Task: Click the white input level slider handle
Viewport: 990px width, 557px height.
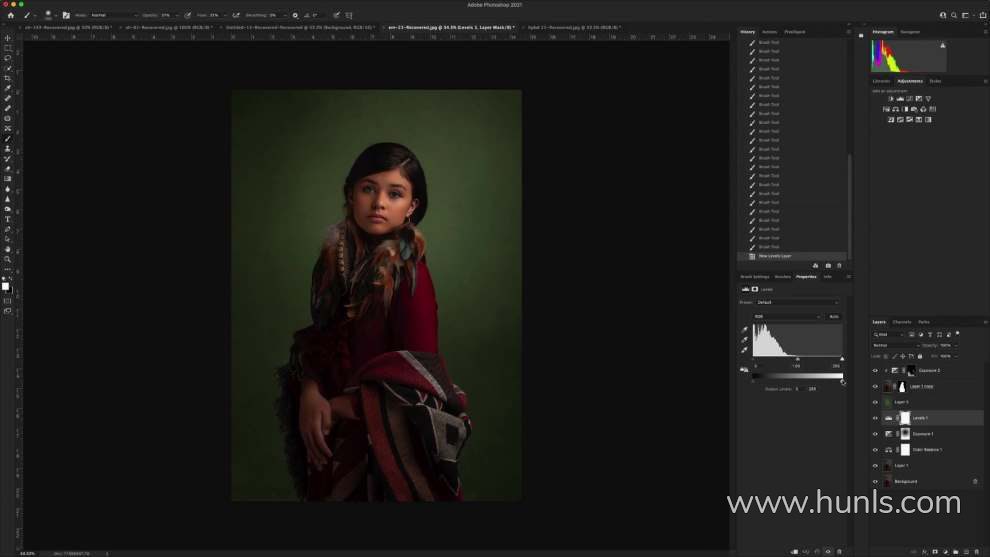Action: tap(841, 359)
